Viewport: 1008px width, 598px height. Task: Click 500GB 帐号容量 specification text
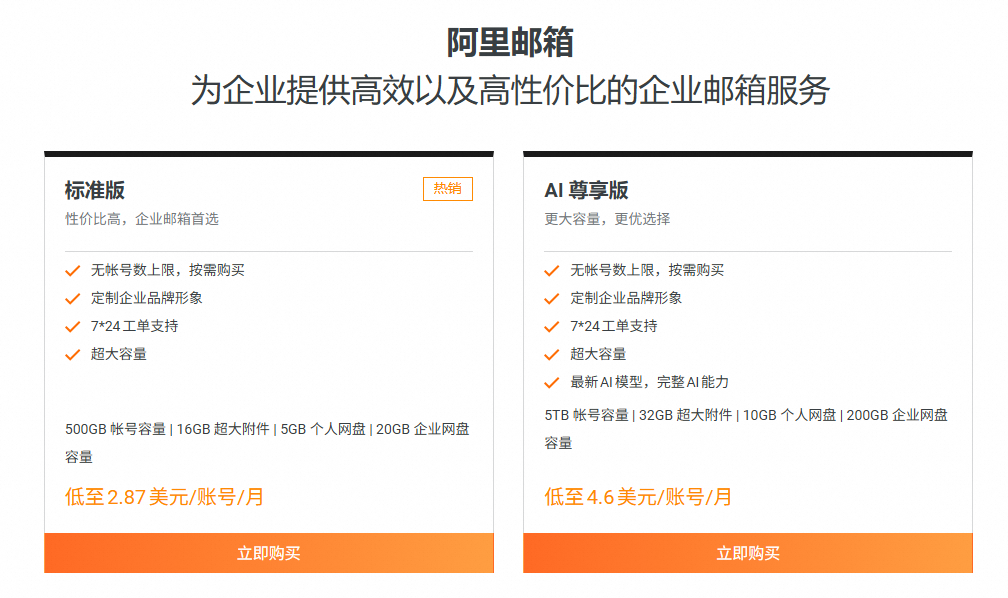[116, 429]
